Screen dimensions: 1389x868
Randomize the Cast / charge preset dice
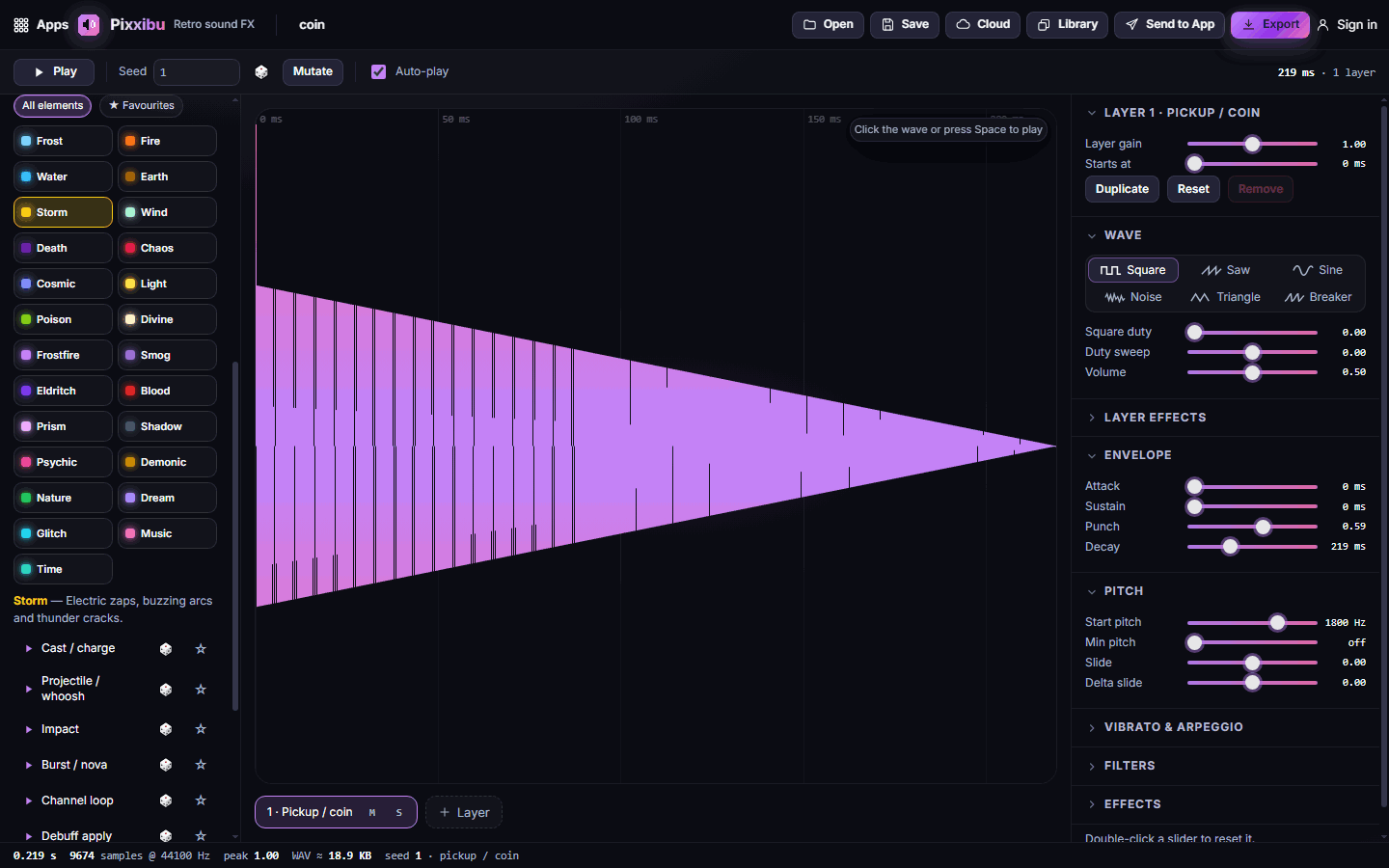[166, 649]
